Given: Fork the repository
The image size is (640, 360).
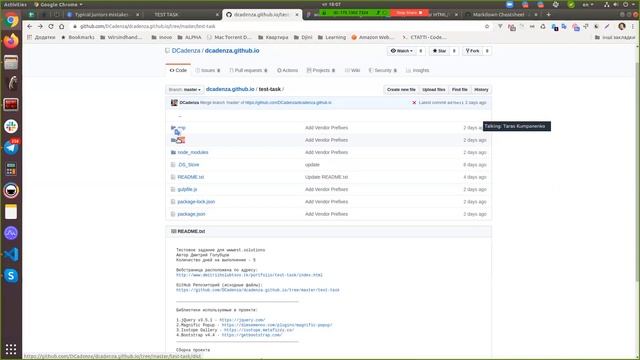Looking at the screenshot, I should [x=473, y=51].
